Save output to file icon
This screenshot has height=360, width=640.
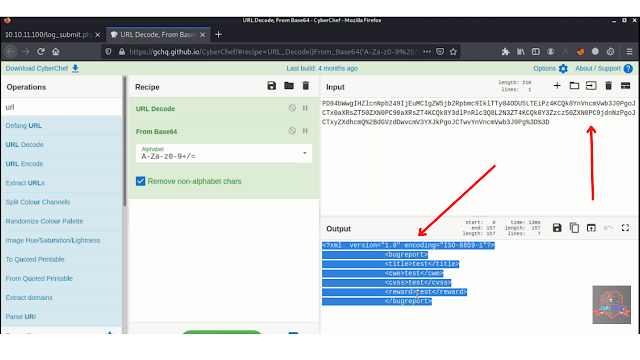click(x=557, y=228)
